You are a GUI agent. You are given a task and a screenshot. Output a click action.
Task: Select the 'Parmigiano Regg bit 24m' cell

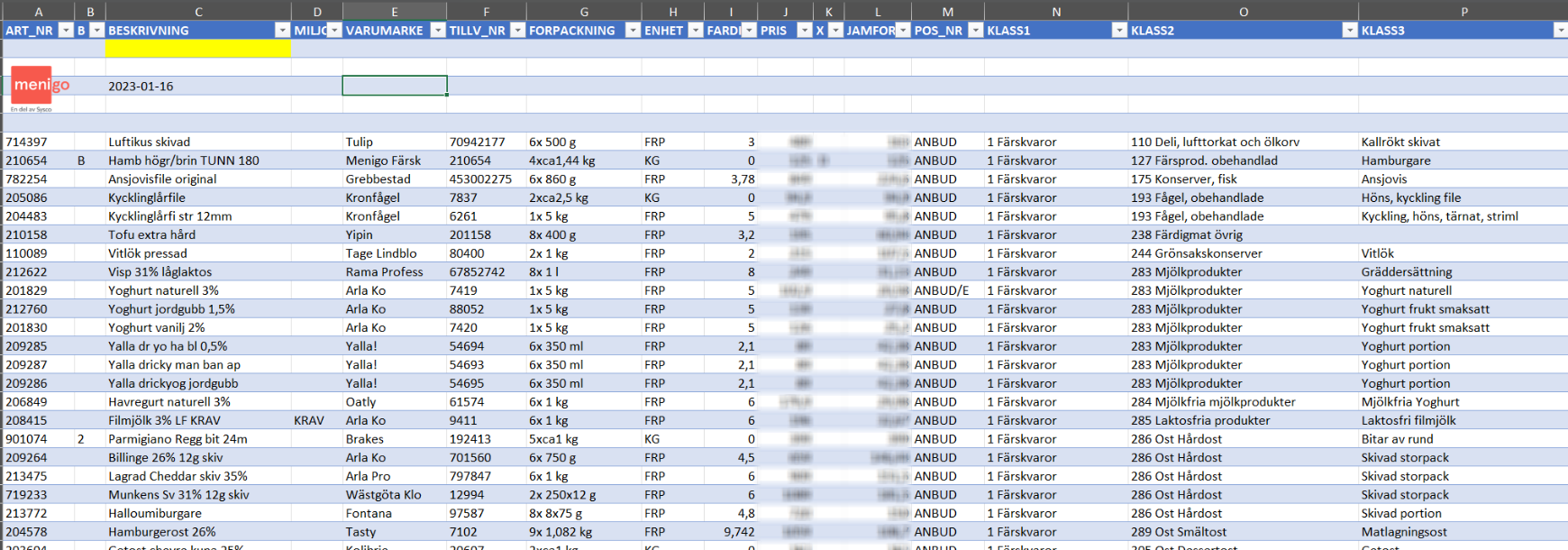(198, 439)
